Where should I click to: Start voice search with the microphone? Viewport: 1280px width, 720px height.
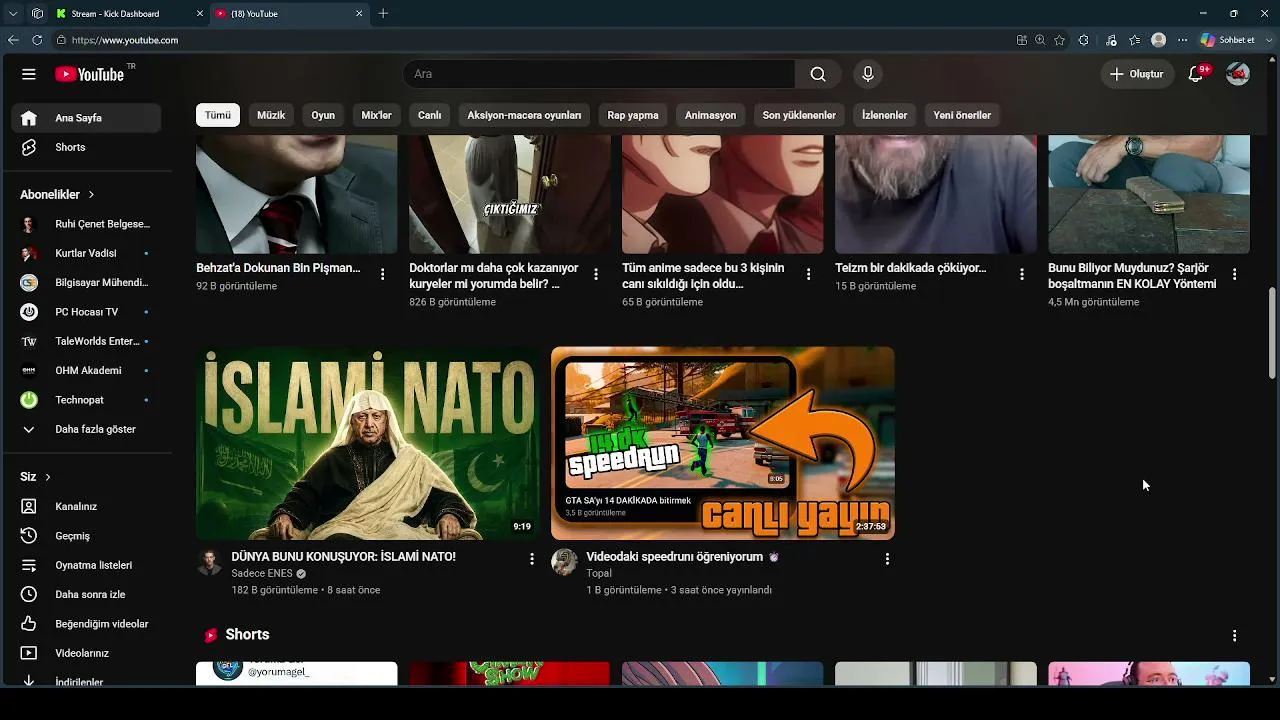[x=868, y=74]
